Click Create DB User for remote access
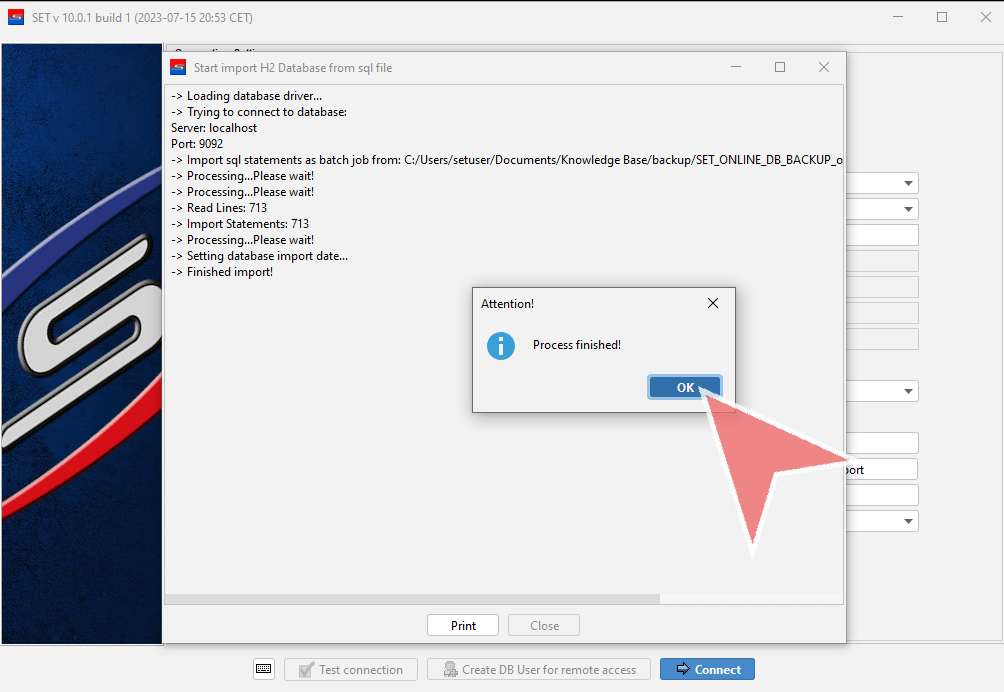Viewport: 1004px width, 692px height. (x=538, y=669)
